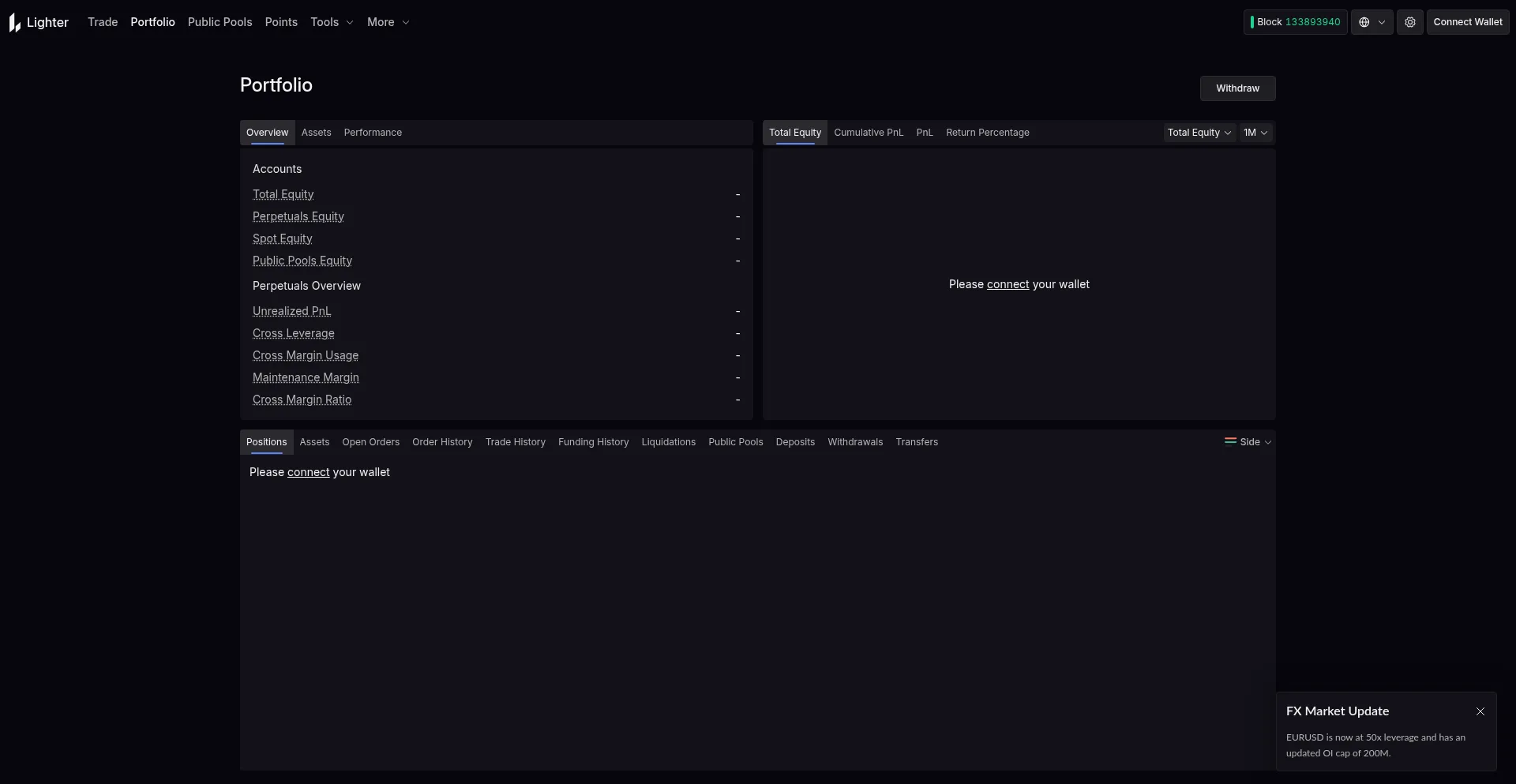Image resolution: width=1516 pixels, height=784 pixels.
Task: Click the Side filter icon
Action: [x=1230, y=441]
